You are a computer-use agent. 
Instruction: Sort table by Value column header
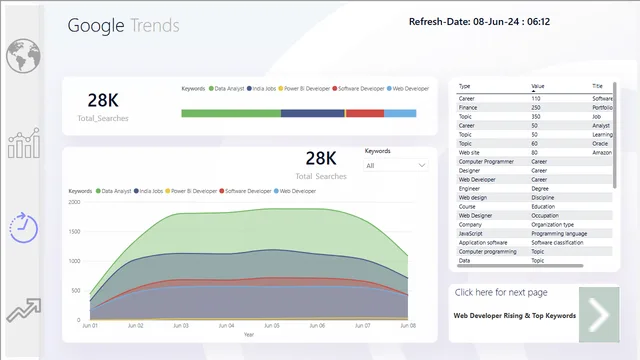coord(538,86)
